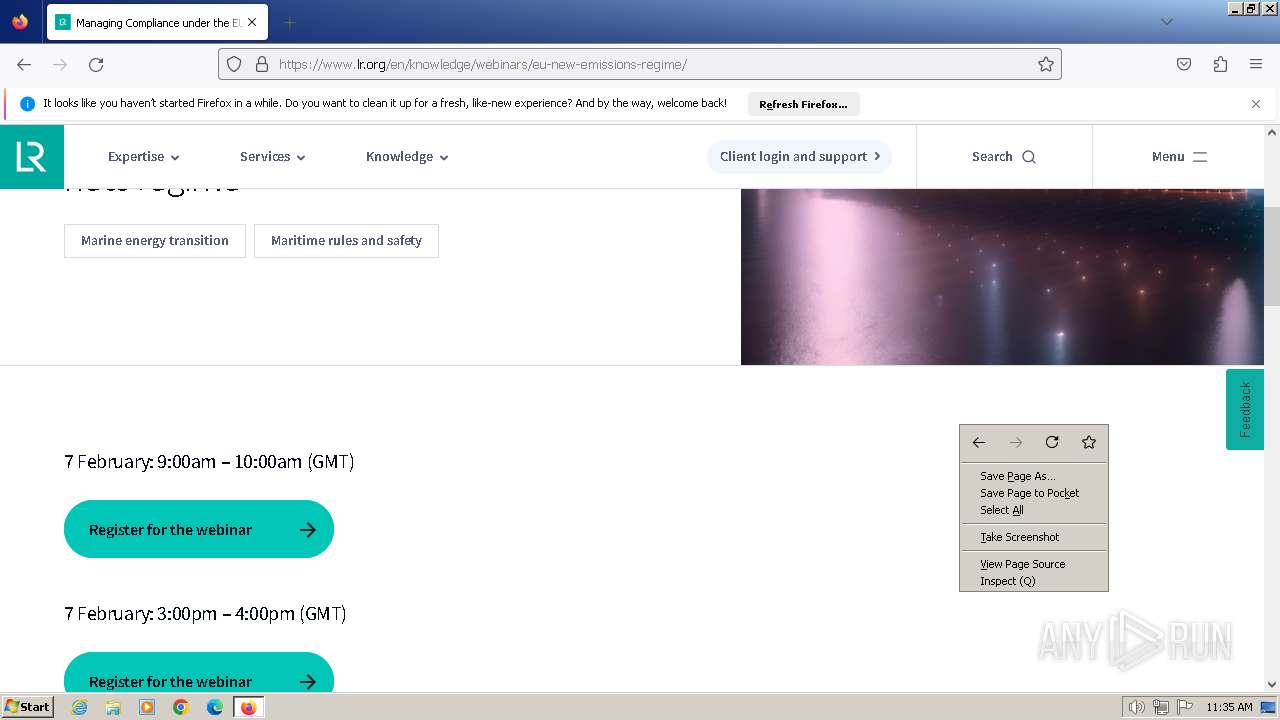Click the toolbar forward arrow
1280x720 pixels.
pyautogui.click(x=60, y=64)
